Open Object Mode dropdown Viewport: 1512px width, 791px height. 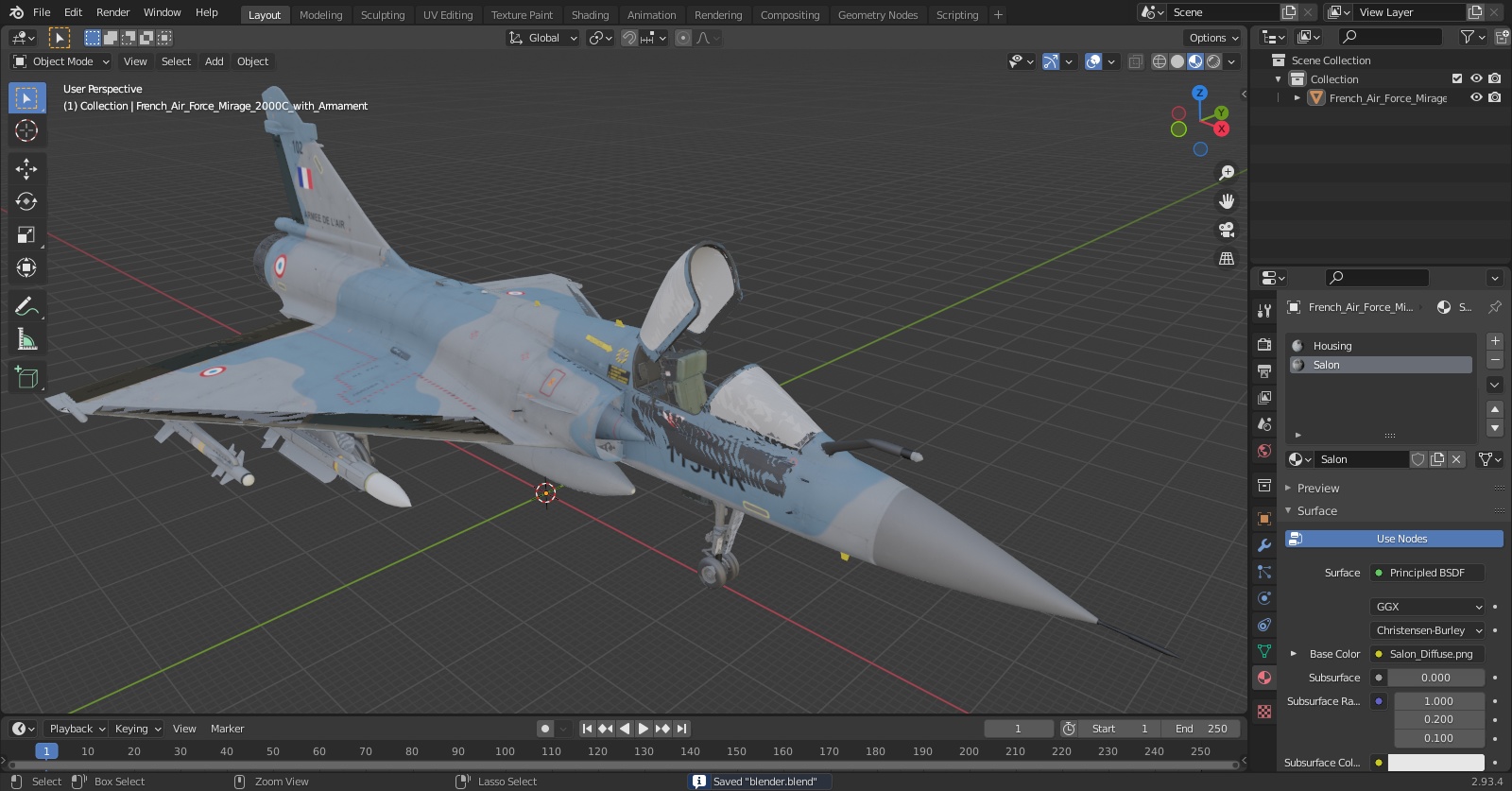coord(61,61)
